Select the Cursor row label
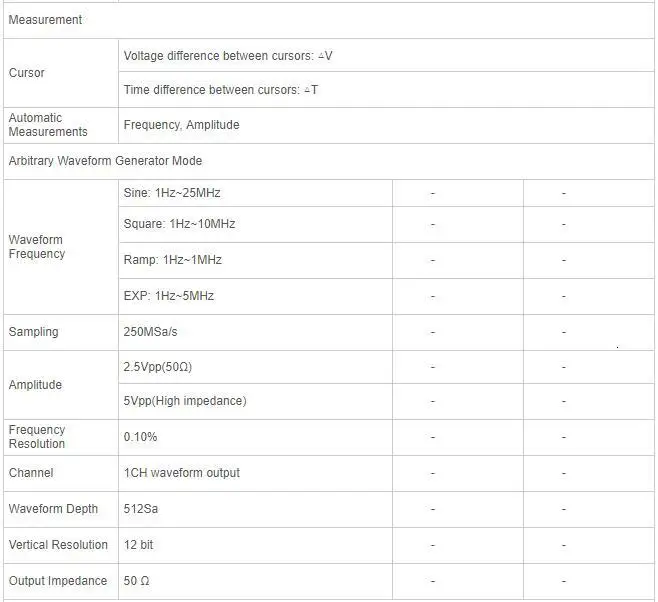Viewport: 658px width, 602px height. tap(26, 73)
